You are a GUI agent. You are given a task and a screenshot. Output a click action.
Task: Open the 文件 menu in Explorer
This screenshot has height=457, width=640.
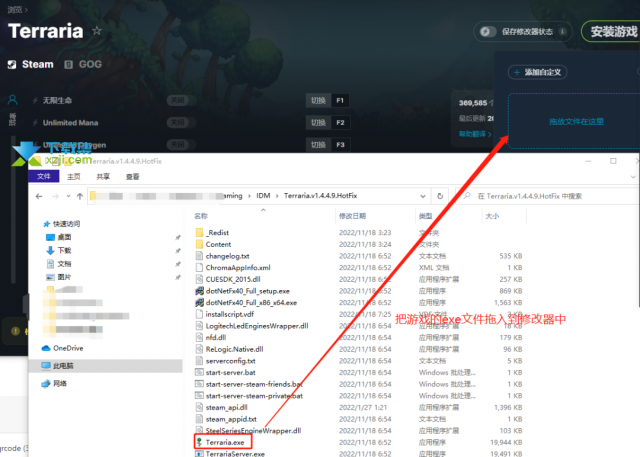click(x=44, y=176)
